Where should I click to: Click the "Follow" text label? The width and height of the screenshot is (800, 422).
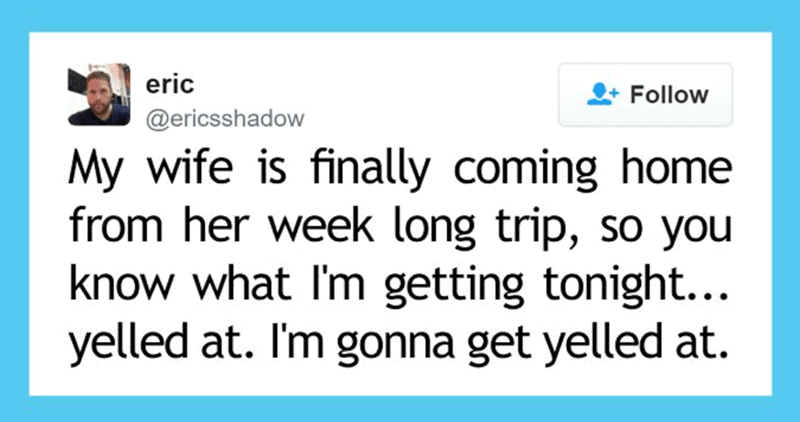pos(669,95)
